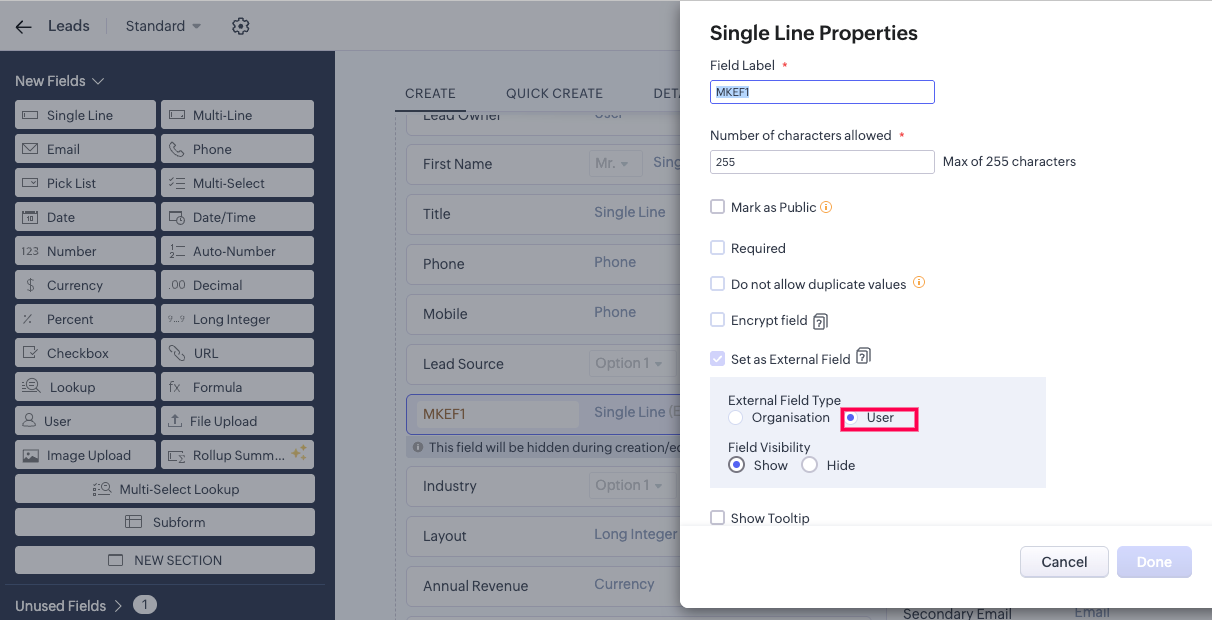Screen dimensions: 1212x620
Task: Switch to the Create tab
Action: [430, 93]
